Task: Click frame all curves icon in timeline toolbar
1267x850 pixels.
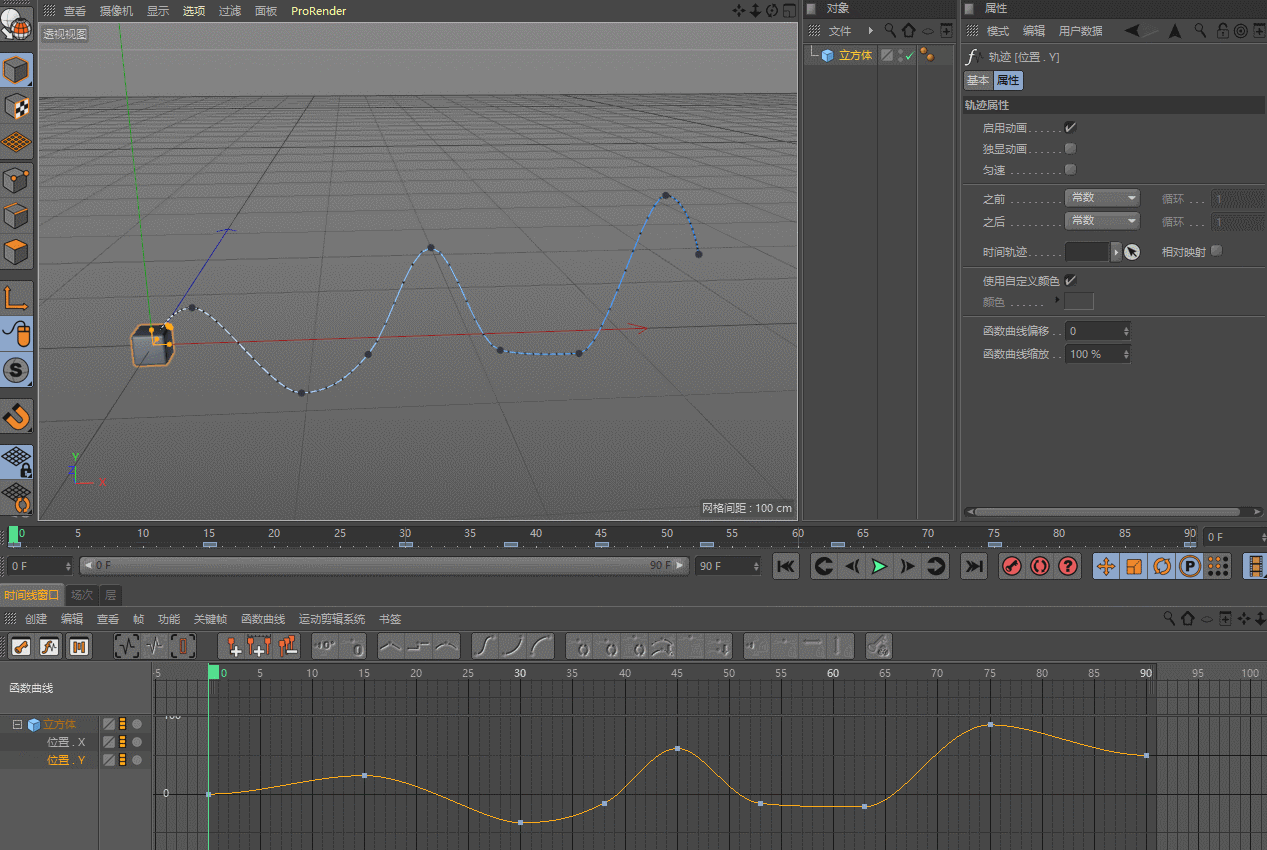Action: (x=127, y=647)
